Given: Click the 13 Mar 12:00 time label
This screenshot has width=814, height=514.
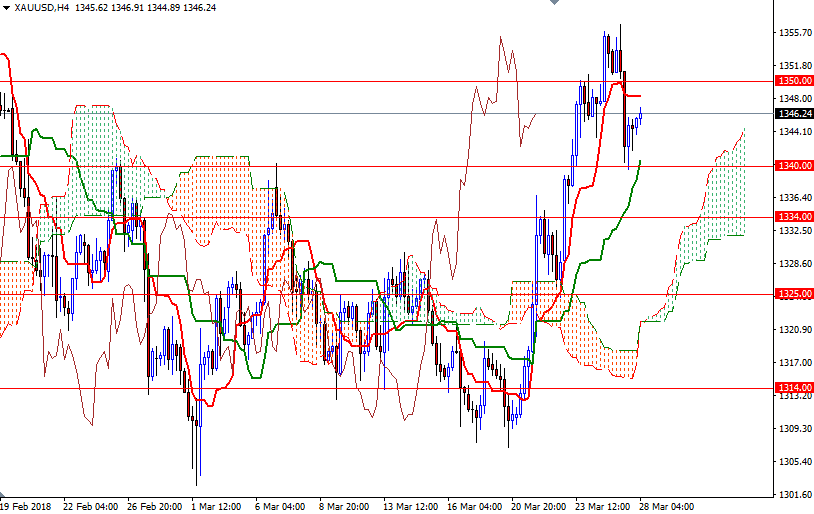Looking at the screenshot, I should tap(410, 506).
